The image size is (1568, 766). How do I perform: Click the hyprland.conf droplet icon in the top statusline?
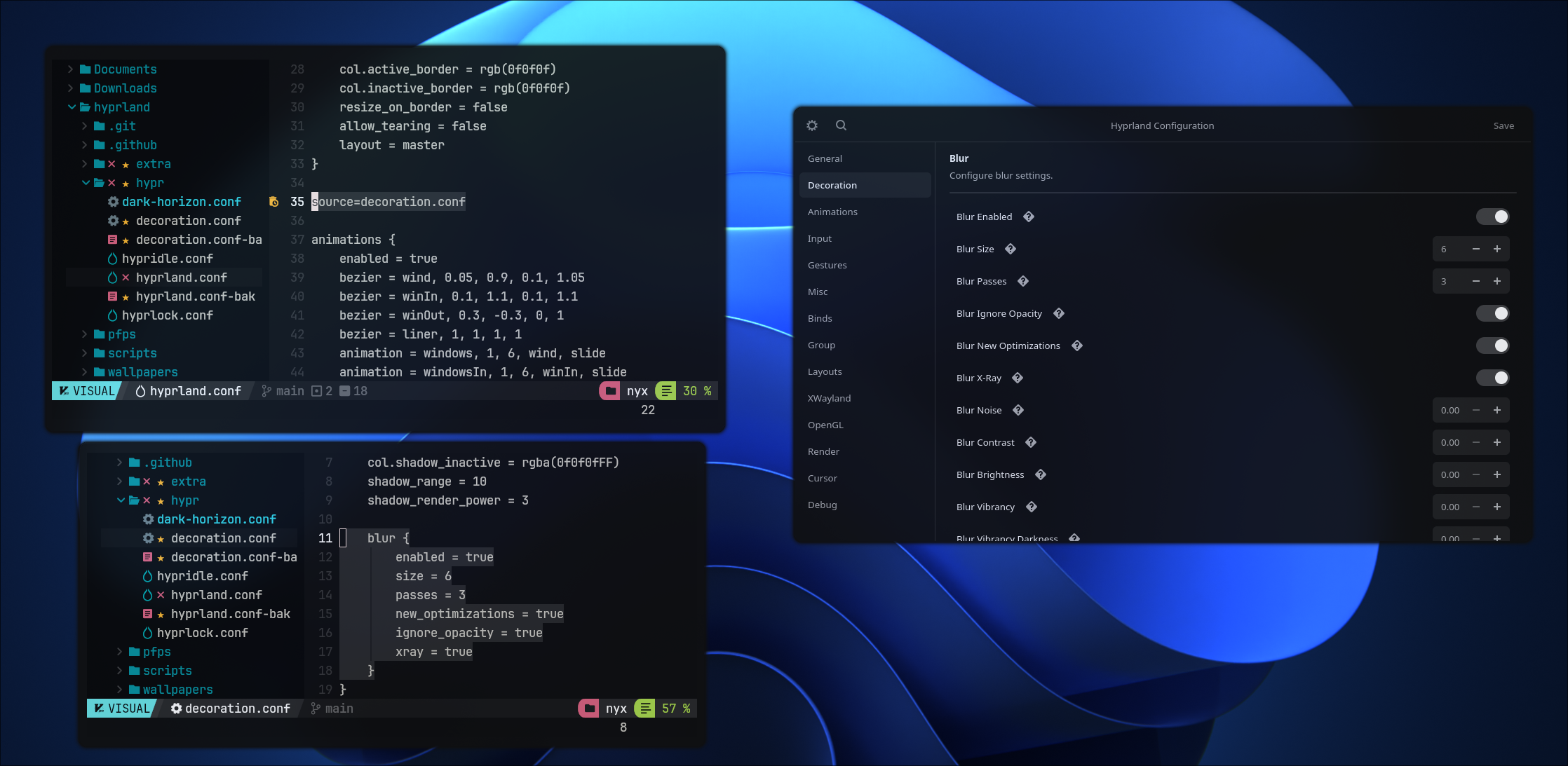pyautogui.click(x=140, y=391)
